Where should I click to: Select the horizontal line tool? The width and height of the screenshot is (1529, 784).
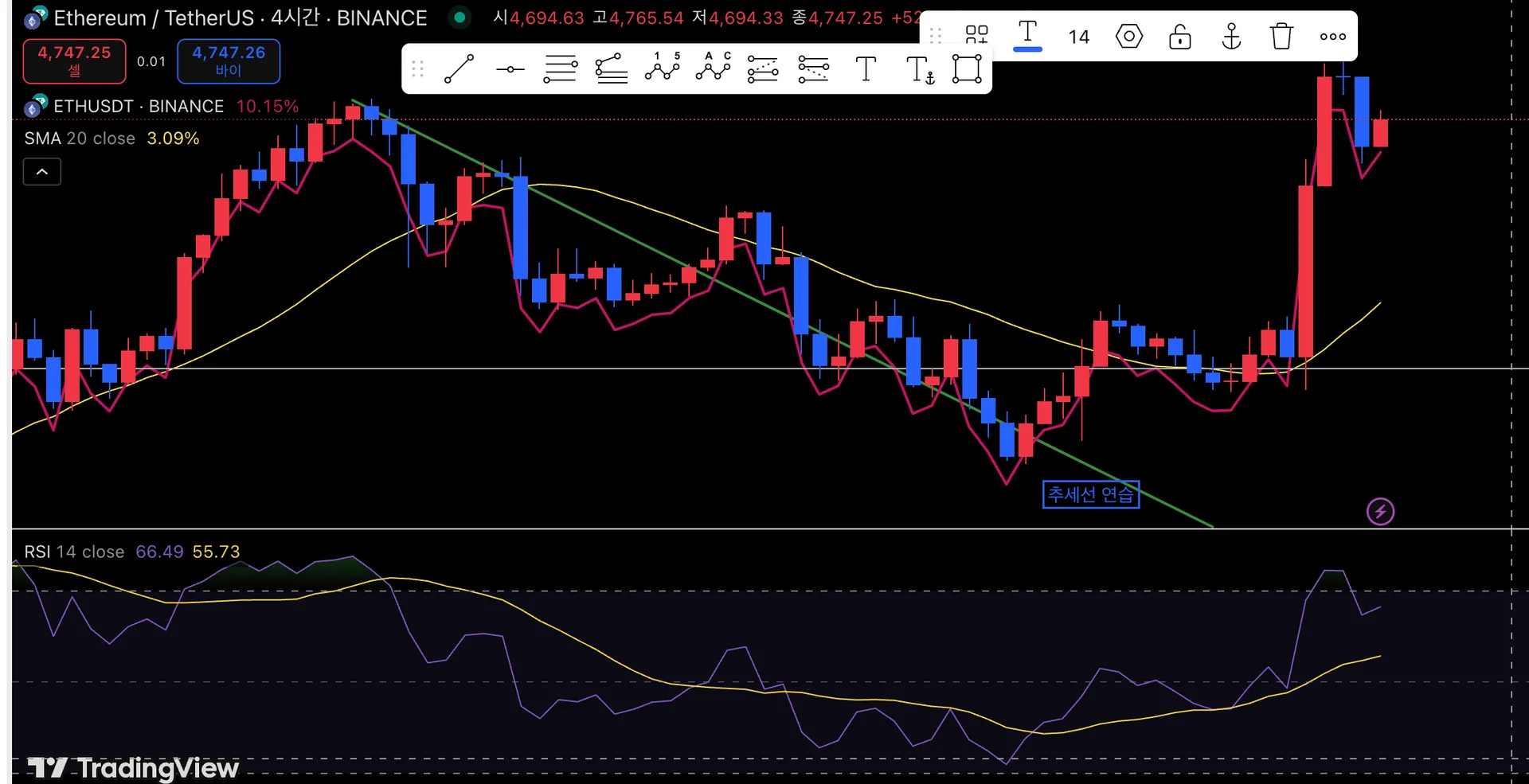pyautogui.click(x=510, y=69)
